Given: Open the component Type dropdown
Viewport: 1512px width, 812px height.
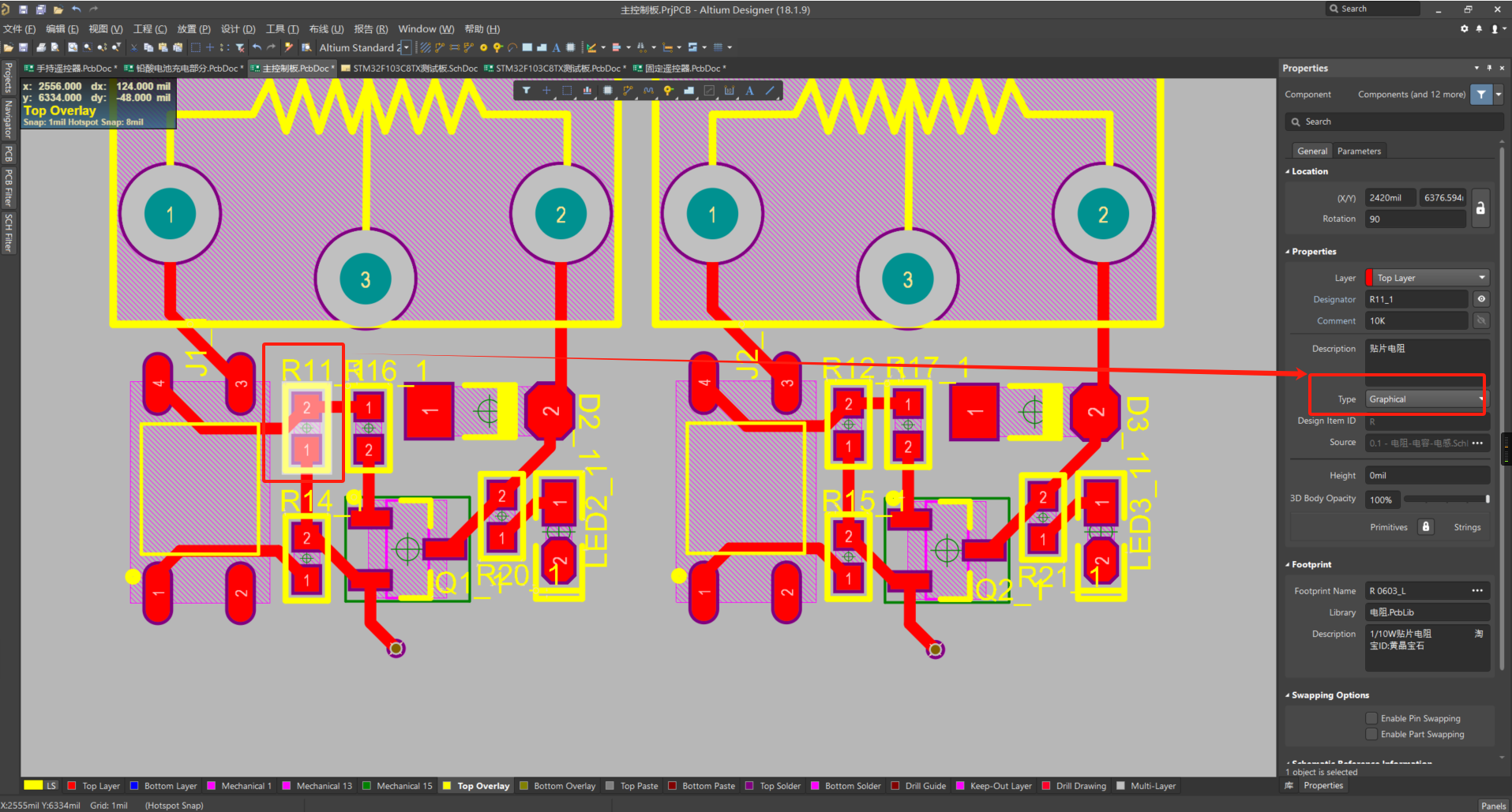Looking at the screenshot, I should 1426,399.
